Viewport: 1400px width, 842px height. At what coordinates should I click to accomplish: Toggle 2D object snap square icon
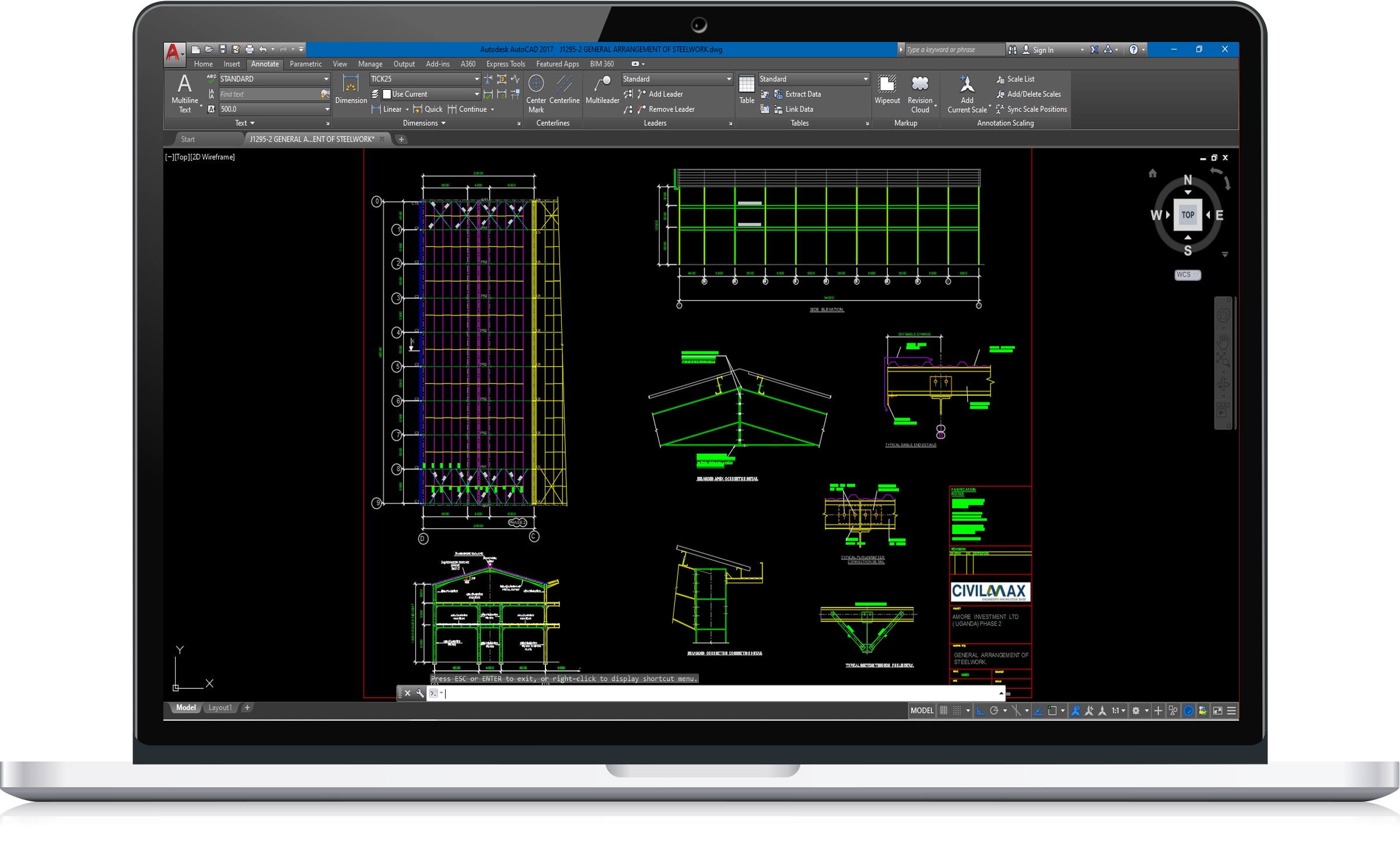pyautogui.click(x=1052, y=710)
